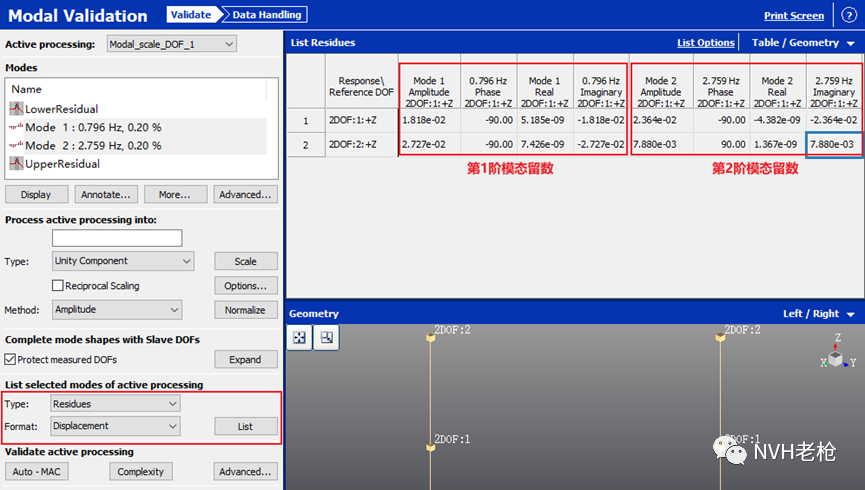
Task: Click row header 2 in residues table
Action: [x=306, y=145]
